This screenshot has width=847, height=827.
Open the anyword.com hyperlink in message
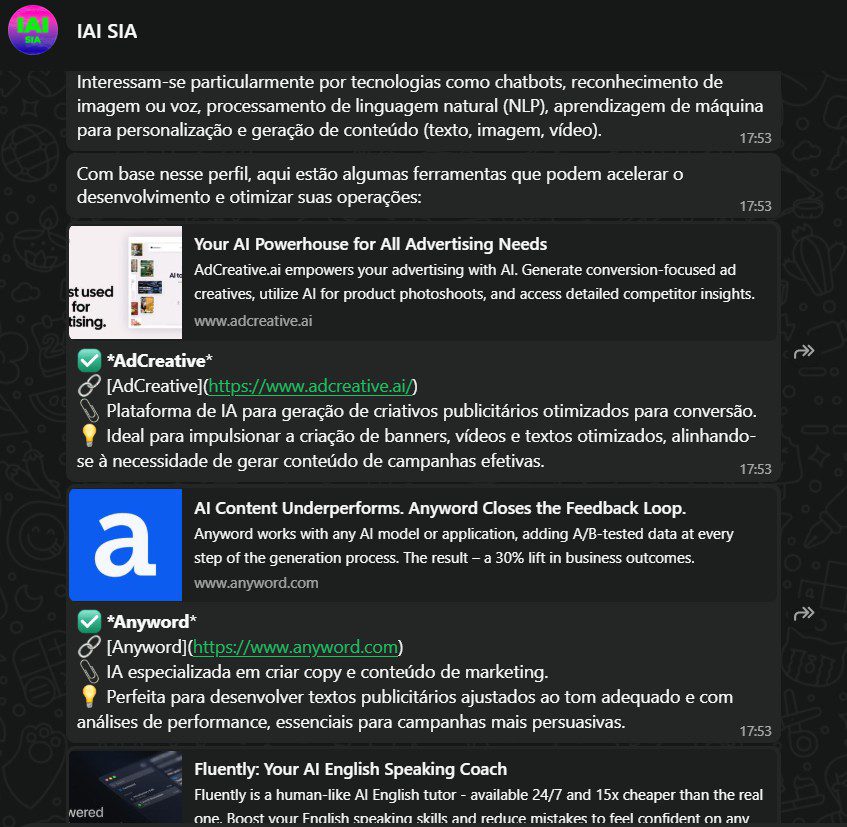coord(295,647)
